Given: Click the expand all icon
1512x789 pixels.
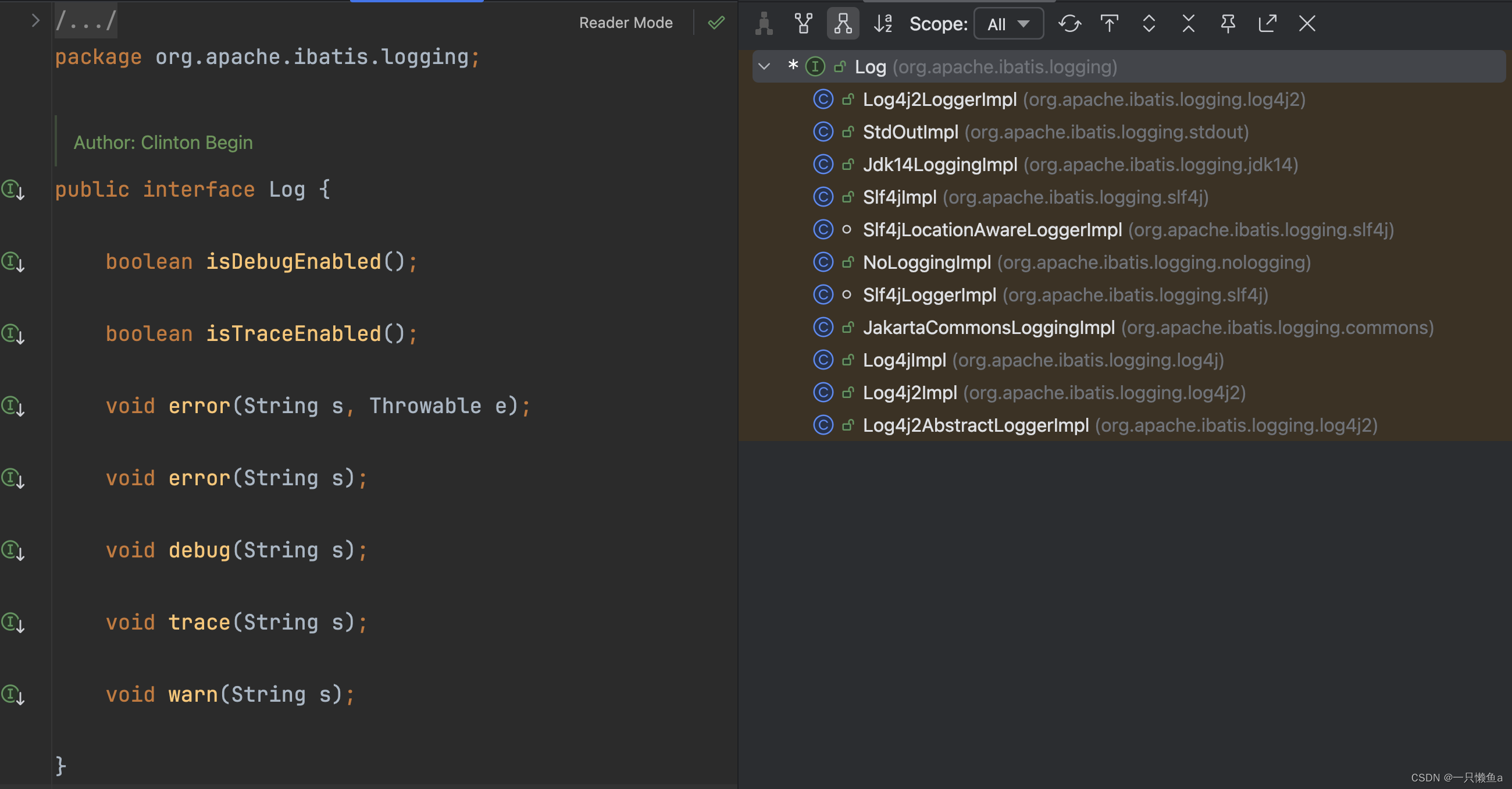Looking at the screenshot, I should [x=1148, y=23].
